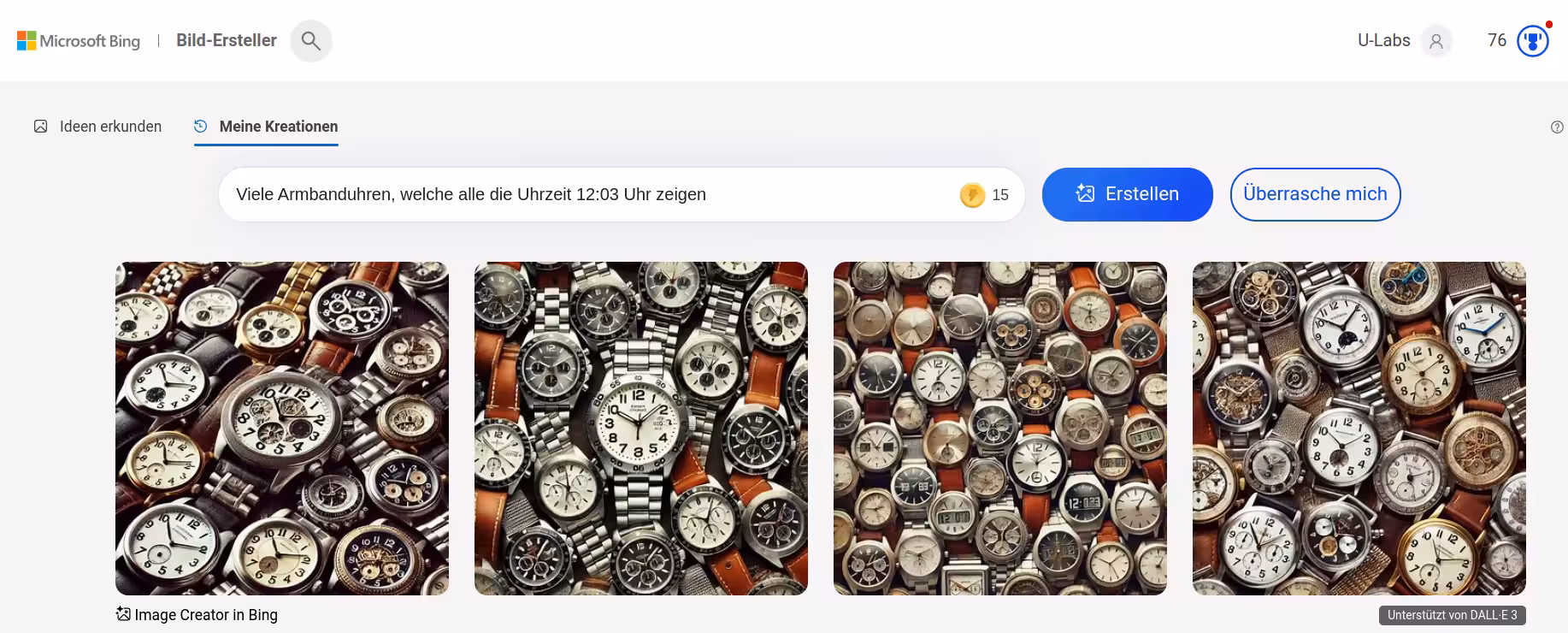Click the Ideen erkunden image icon
Screen dimensions: 1568x633
[40, 127]
